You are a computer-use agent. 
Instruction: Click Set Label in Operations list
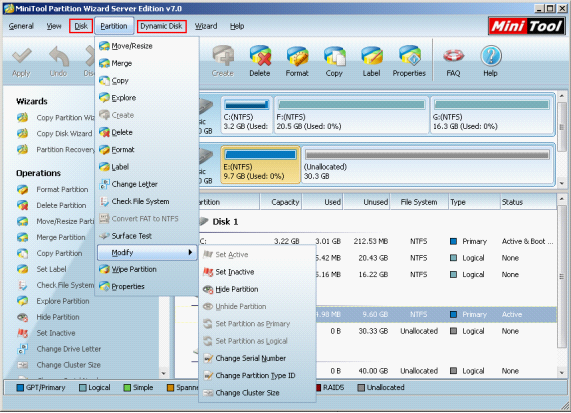(51, 269)
